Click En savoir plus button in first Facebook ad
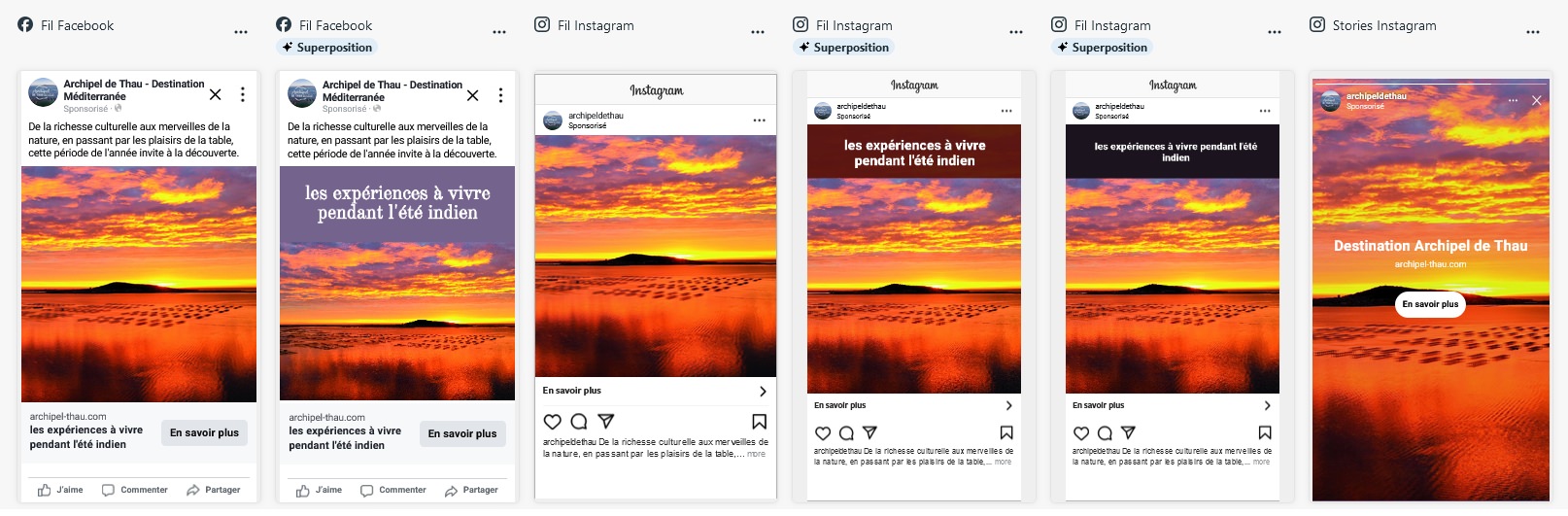This screenshot has height=516, width=1568. [x=204, y=433]
